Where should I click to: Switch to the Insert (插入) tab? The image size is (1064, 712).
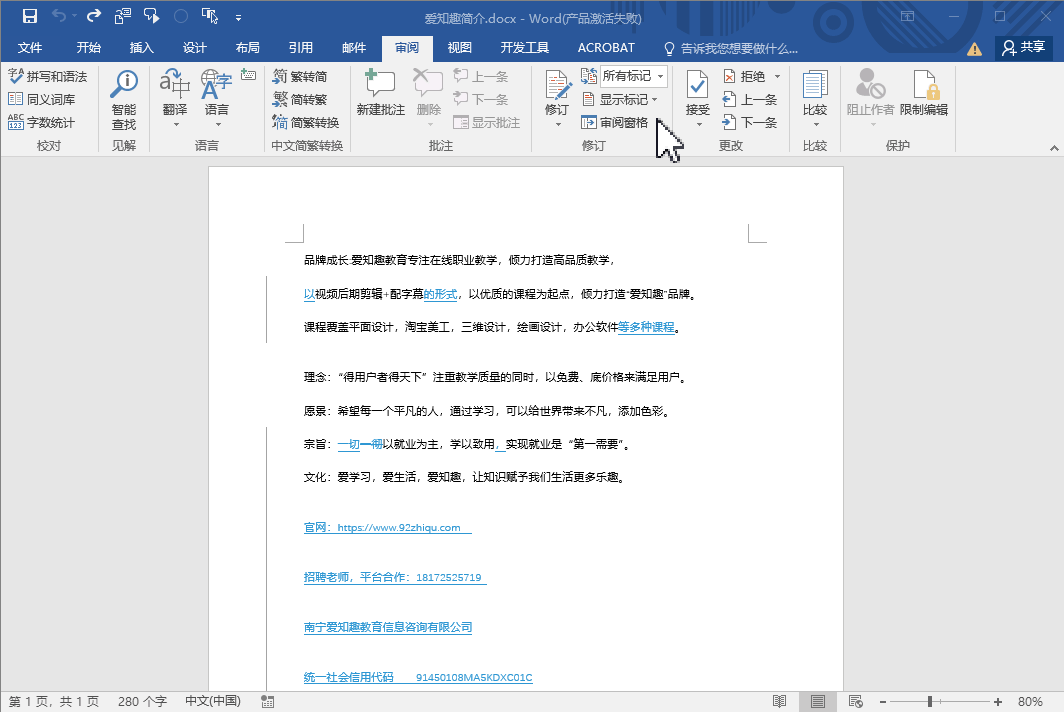pos(141,48)
